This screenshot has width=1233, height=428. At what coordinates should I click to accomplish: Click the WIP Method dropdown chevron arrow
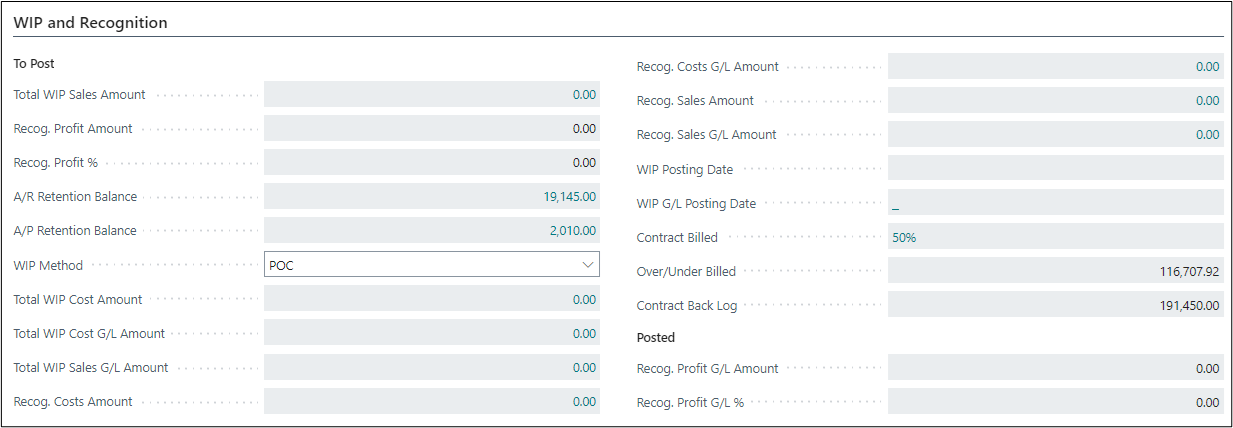pos(587,265)
